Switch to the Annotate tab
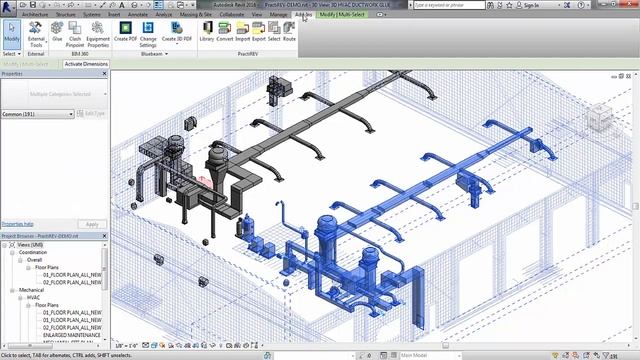Viewport: 640px width, 360px height. pyautogui.click(x=138, y=14)
